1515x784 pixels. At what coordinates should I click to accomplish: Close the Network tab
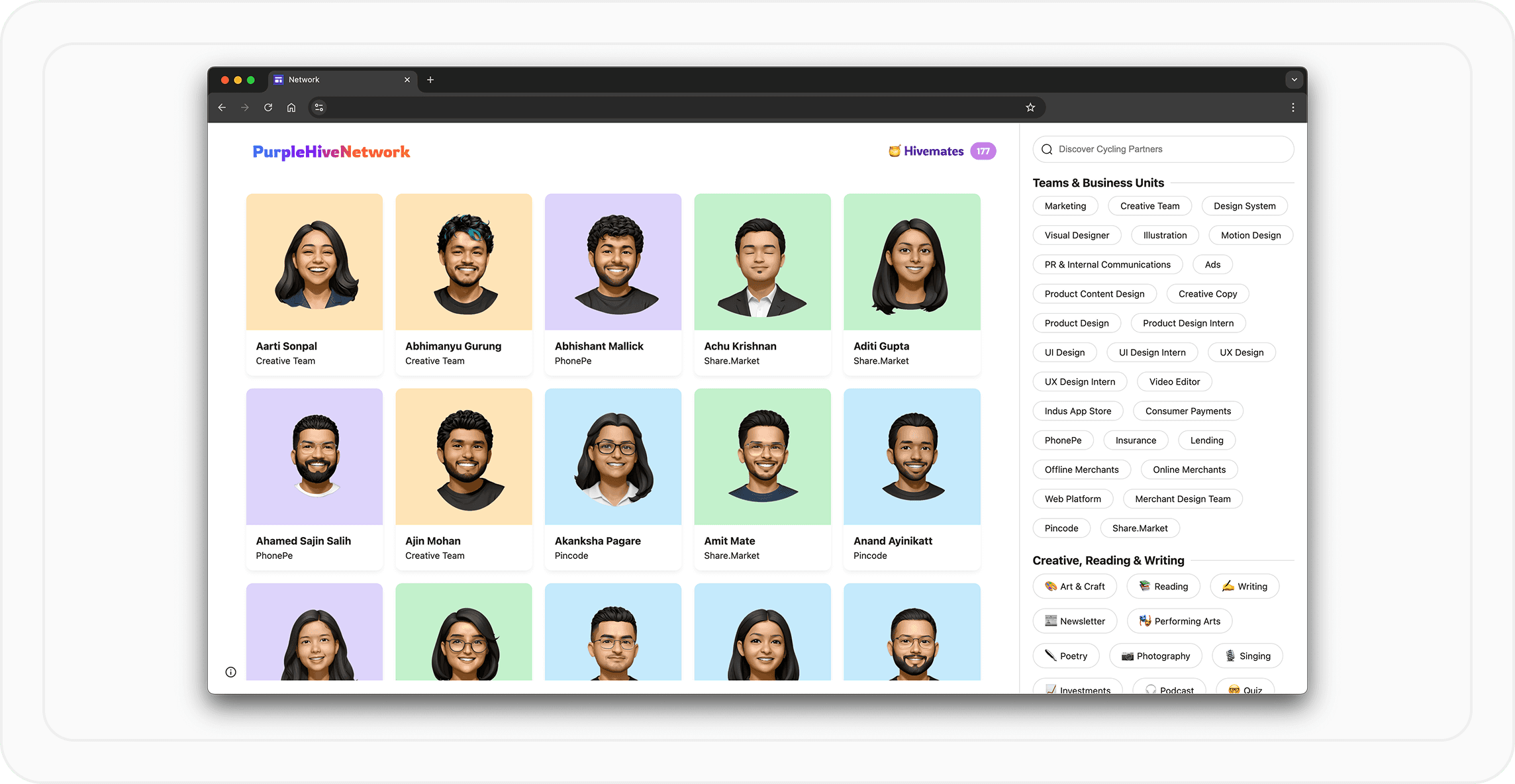coord(407,79)
